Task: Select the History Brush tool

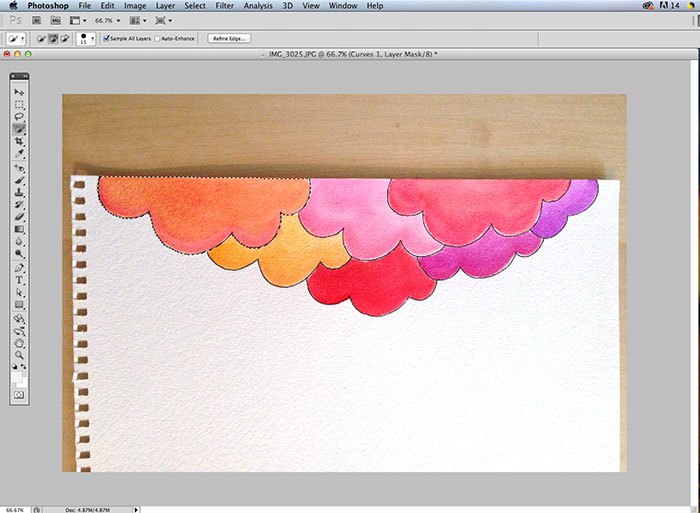Action: [19, 204]
